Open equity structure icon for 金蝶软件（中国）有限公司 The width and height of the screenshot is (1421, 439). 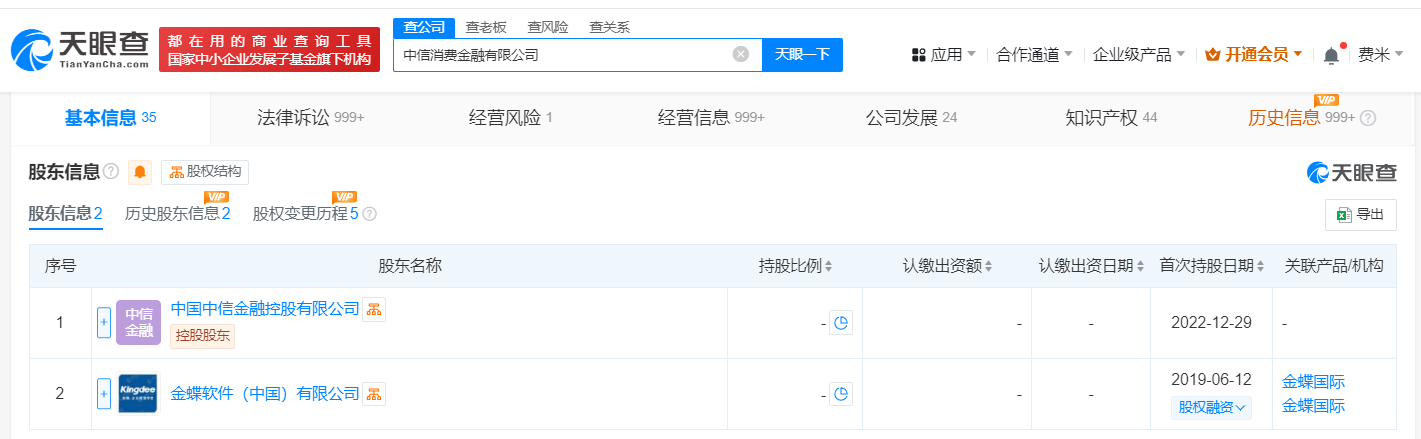(373, 394)
